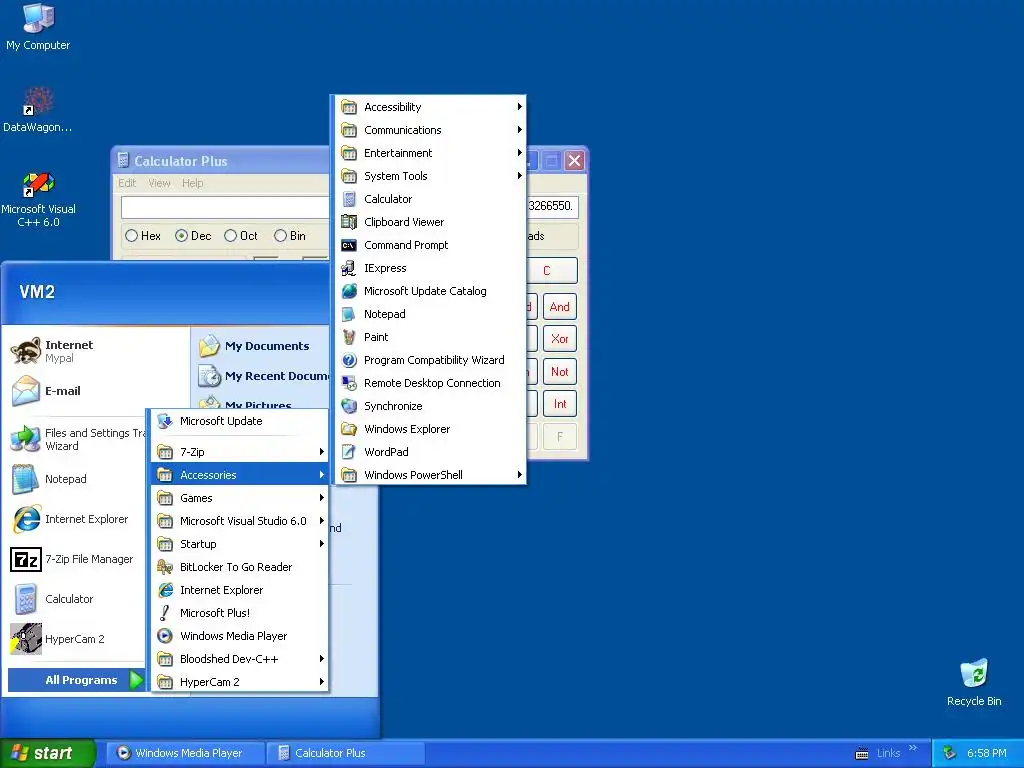Click the Int button in Calculator Plus
Image resolution: width=1024 pixels, height=768 pixels.
click(560, 404)
